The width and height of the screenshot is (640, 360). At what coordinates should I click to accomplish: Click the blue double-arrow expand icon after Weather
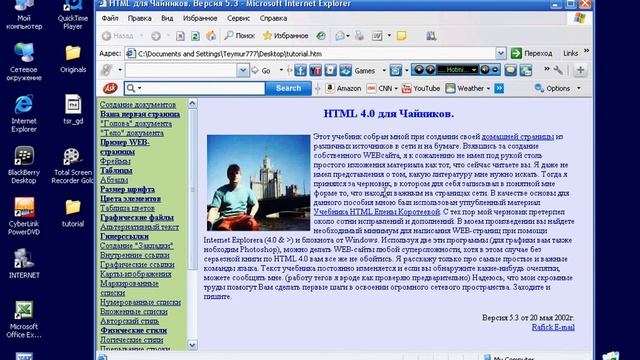pos(499,88)
